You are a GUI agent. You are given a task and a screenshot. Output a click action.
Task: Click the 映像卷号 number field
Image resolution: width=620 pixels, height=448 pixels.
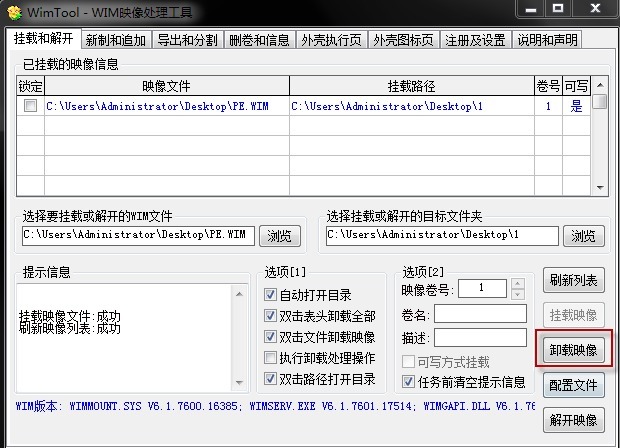tap(482, 288)
